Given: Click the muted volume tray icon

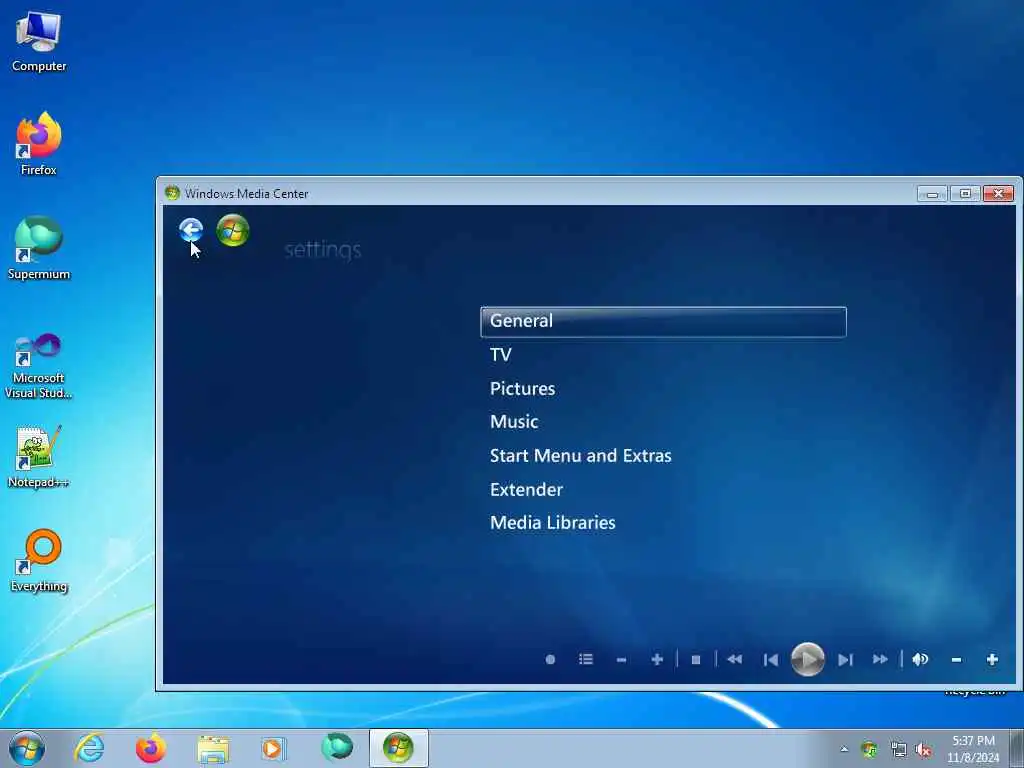Looking at the screenshot, I should (923, 750).
